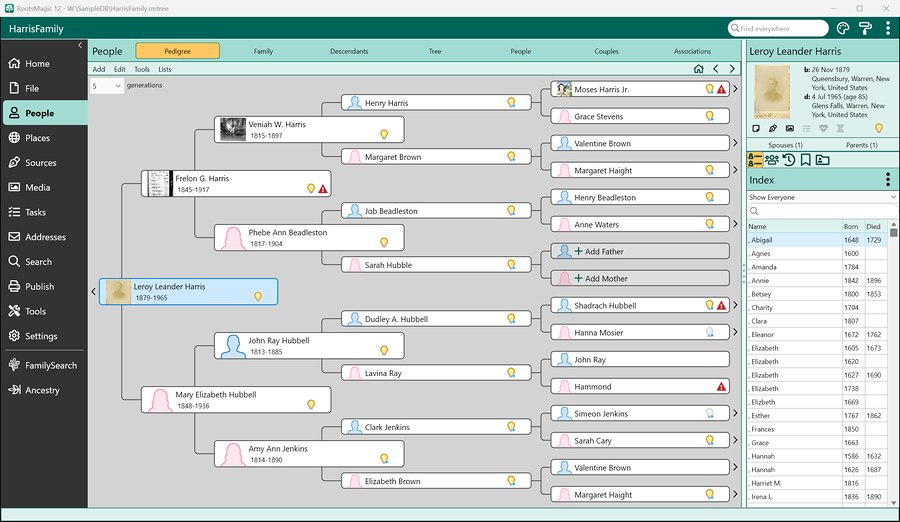Open sources pen icon in person panel
900x522 pixels.
click(773, 129)
